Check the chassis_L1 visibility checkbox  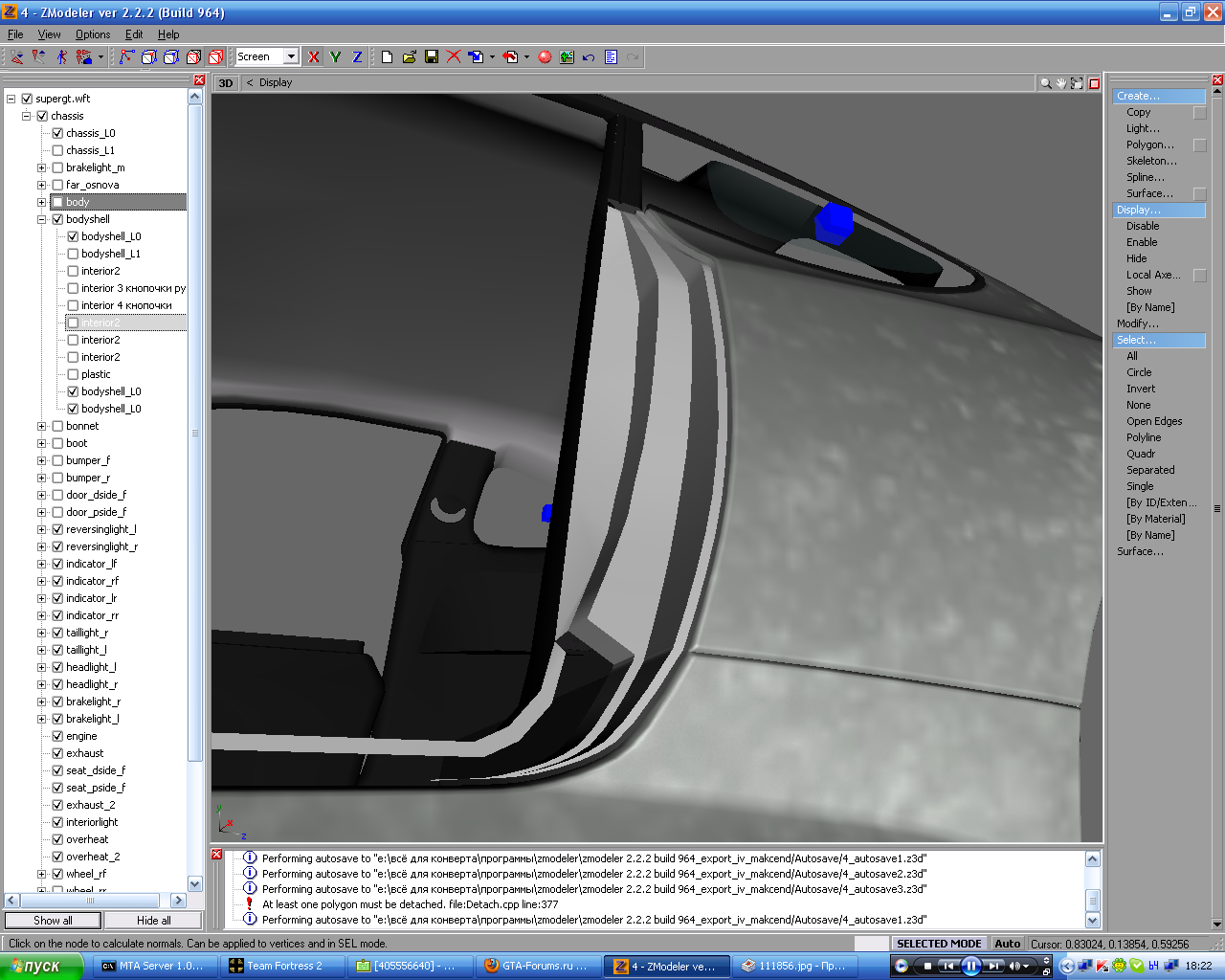[x=57, y=150]
